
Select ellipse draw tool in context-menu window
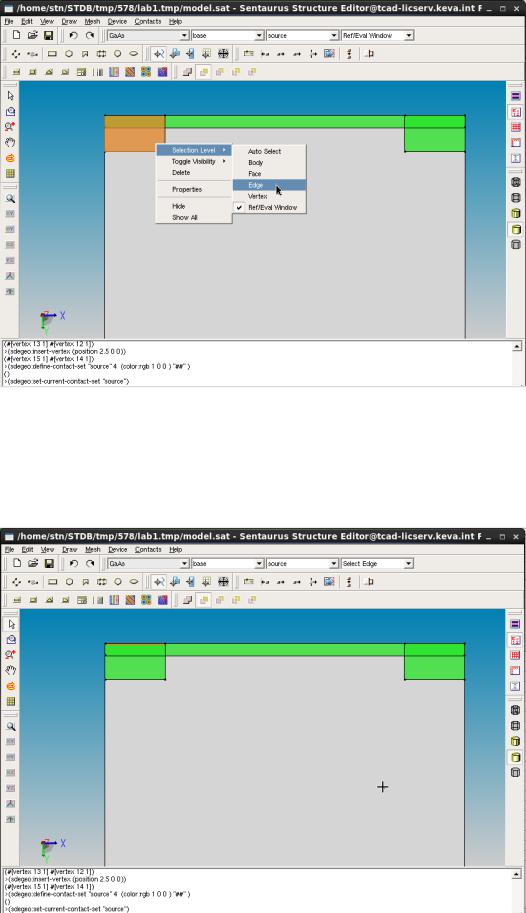(x=134, y=54)
